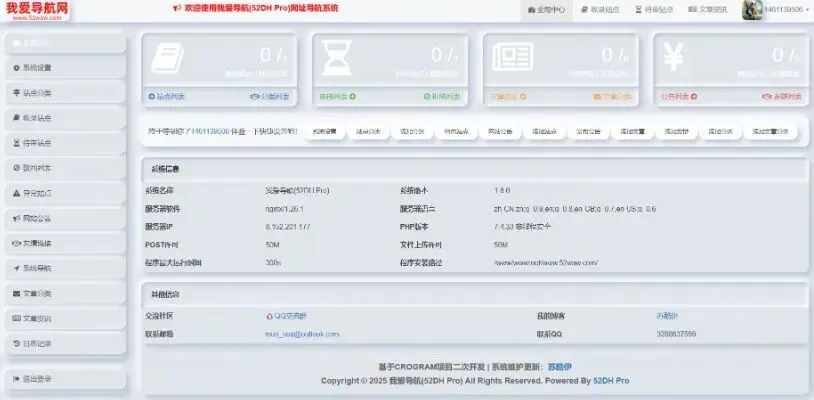Click the 站点分类 quick shortcut button
The height and width of the screenshot is (400, 814).
pyautogui.click(x=368, y=132)
